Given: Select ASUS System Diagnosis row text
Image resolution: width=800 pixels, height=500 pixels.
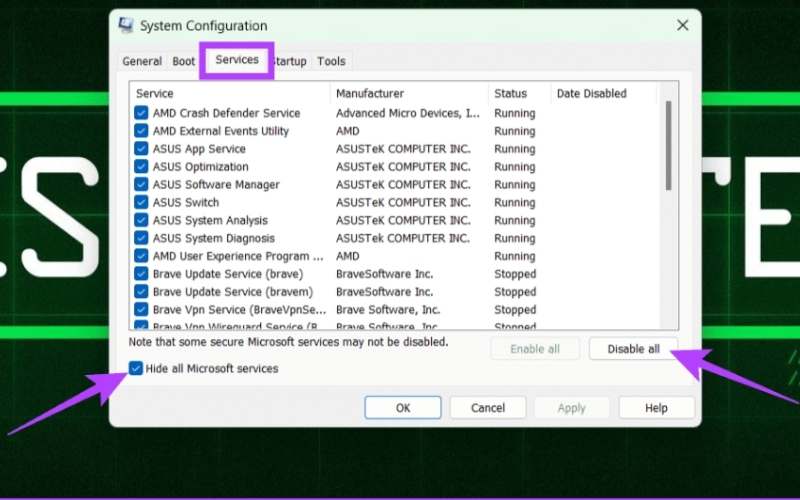Looking at the screenshot, I should click(214, 238).
